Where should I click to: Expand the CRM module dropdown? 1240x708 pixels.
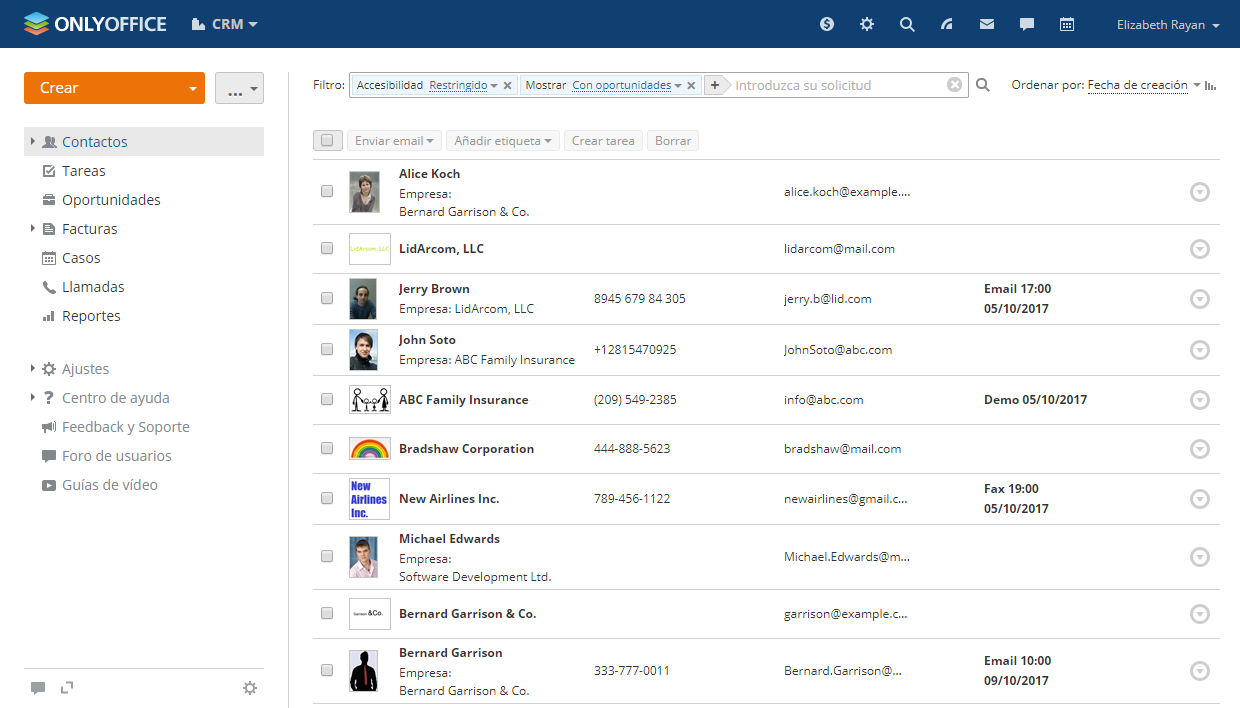tap(225, 24)
